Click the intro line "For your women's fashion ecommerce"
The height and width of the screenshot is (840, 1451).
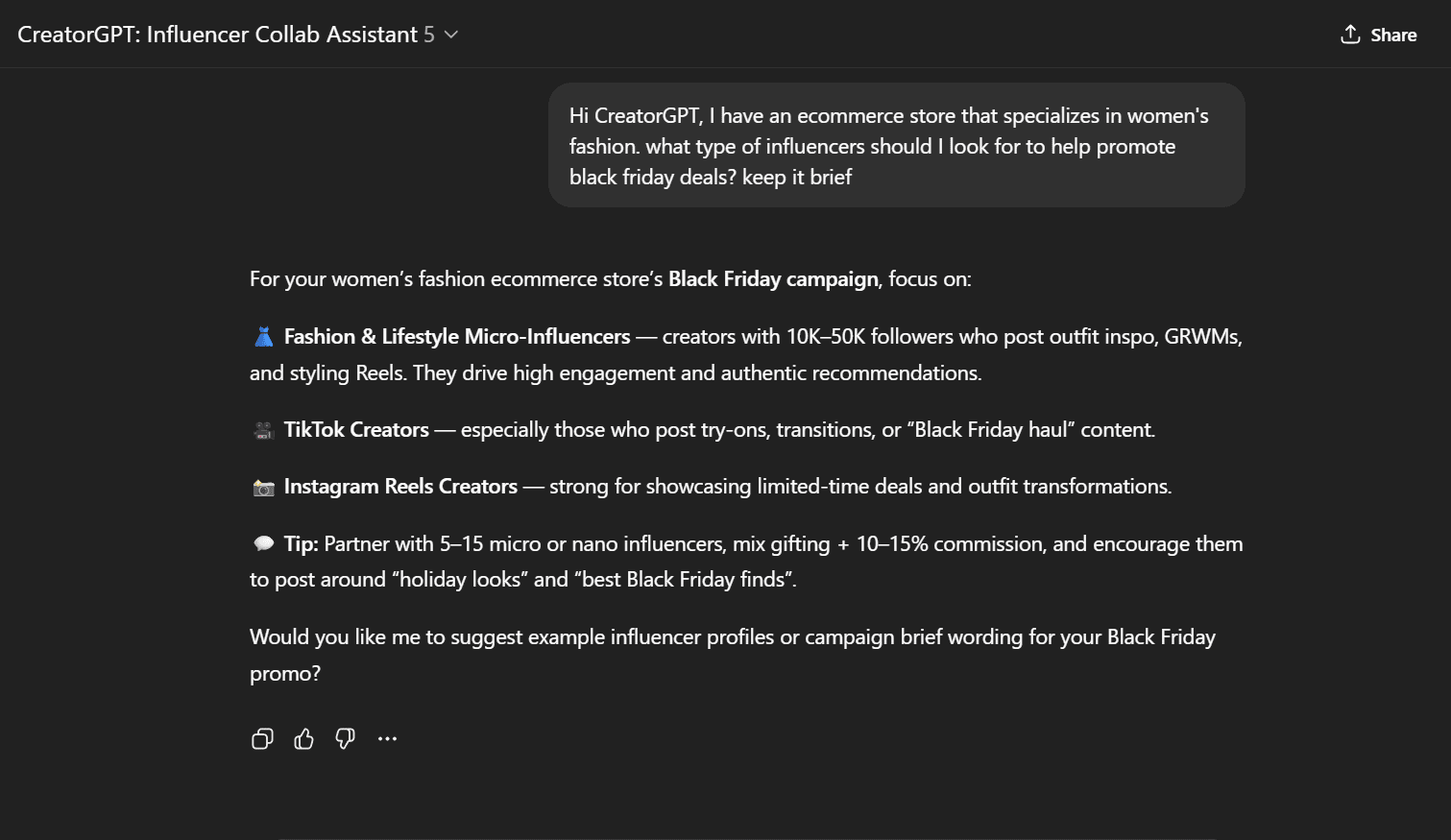pyautogui.click(x=457, y=279)
